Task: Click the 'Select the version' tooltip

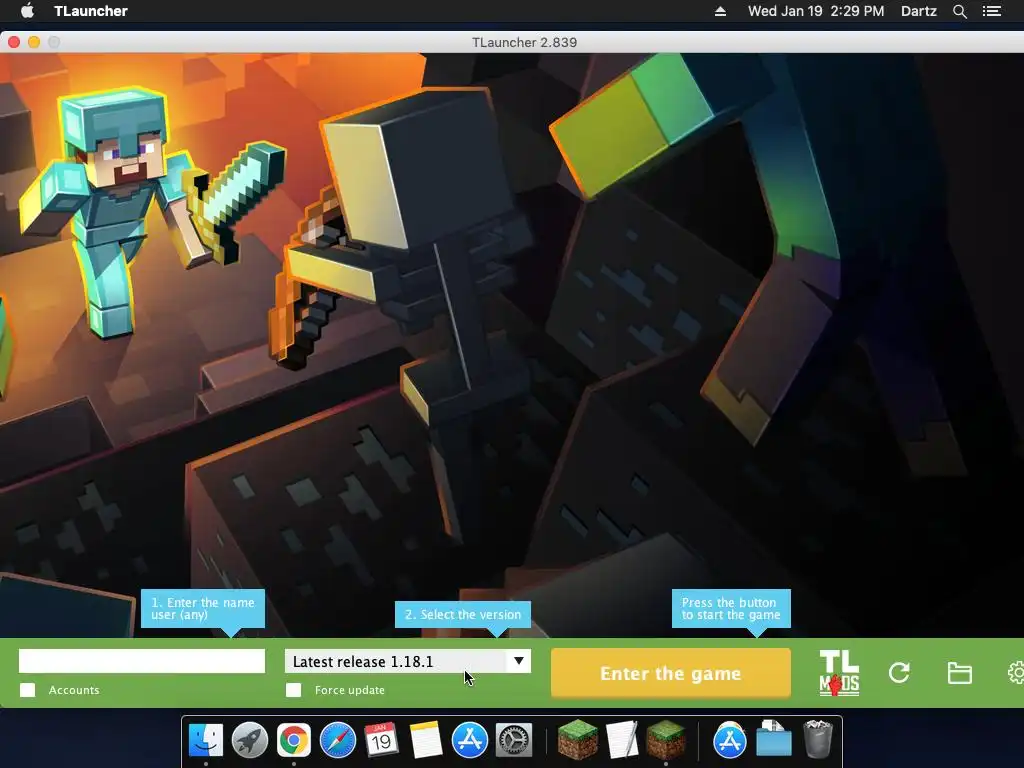Action: click(463, 615)
